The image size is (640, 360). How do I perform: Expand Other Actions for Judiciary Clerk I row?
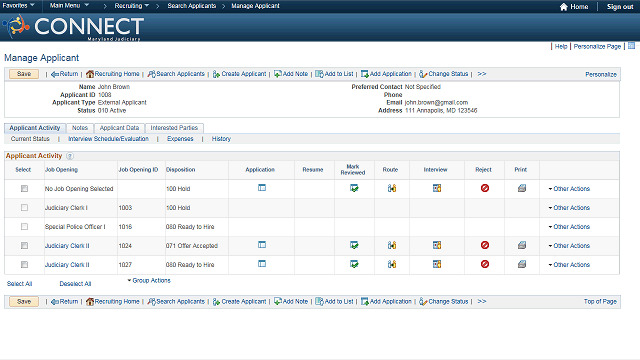point(569,208)
